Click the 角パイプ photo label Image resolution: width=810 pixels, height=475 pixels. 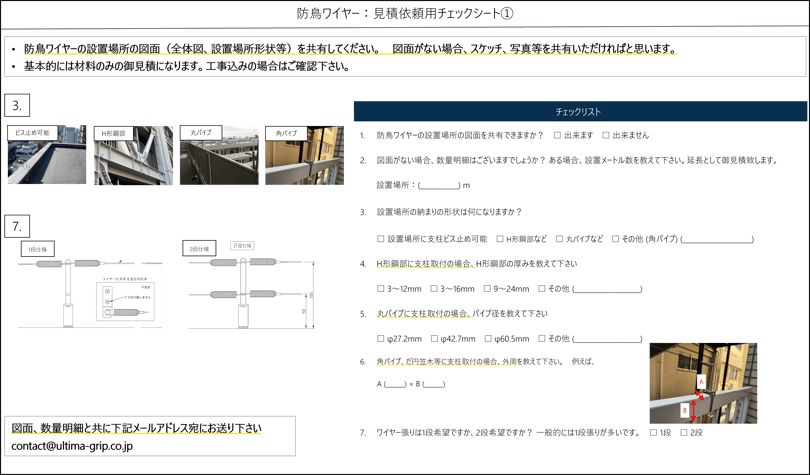(286, 133)
